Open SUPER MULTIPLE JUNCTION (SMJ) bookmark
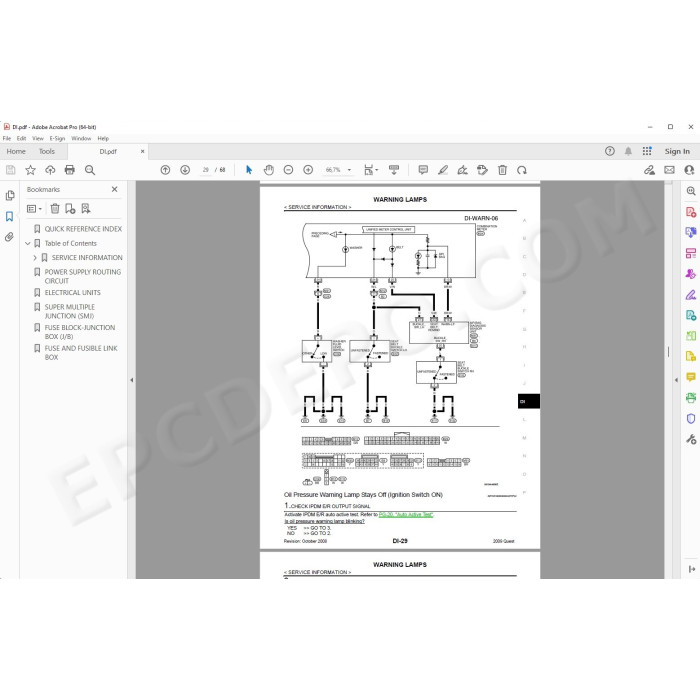Image resolution: width=700 pixels, height=700 pixels. pyautogui.click(x=70, y=311)
